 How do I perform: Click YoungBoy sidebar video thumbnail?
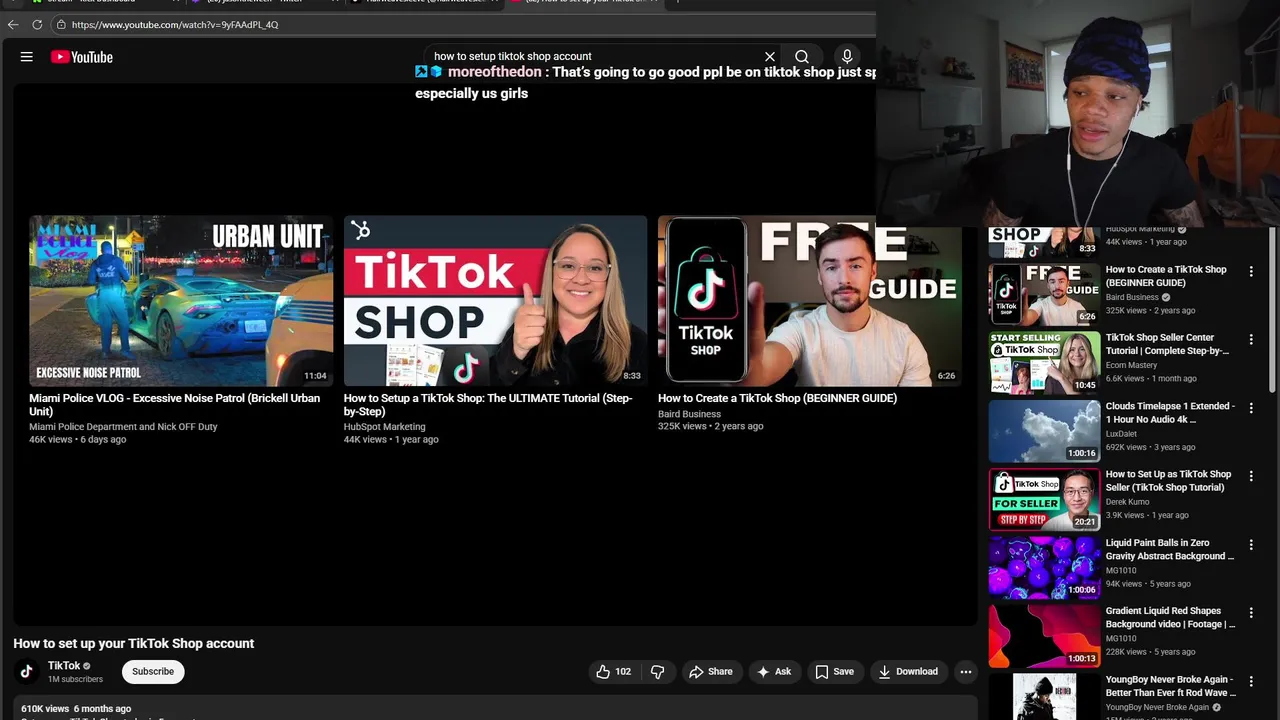1044,697
